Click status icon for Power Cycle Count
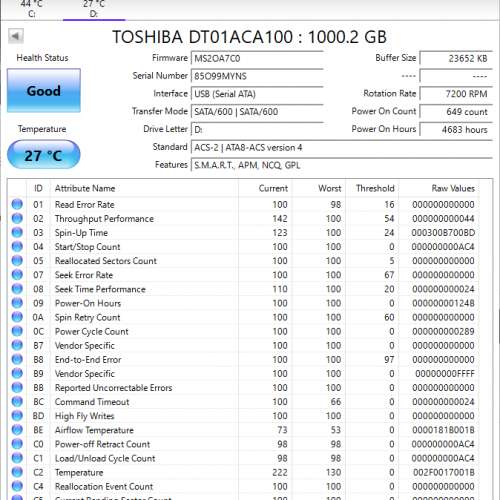This screenshot has height=500, width=500. tap(17, 331)
